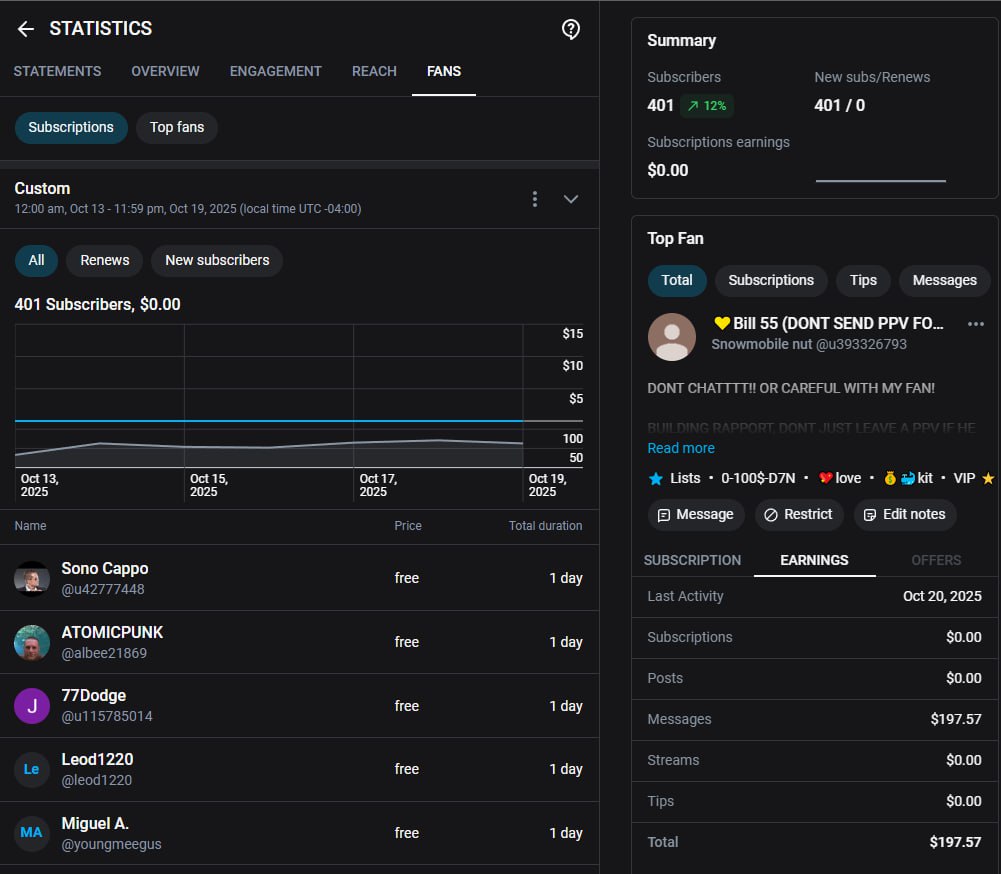The image size is (1001, 874).
Task: Expand the Custom date range chevron
Action: click(x=571, y=199)
